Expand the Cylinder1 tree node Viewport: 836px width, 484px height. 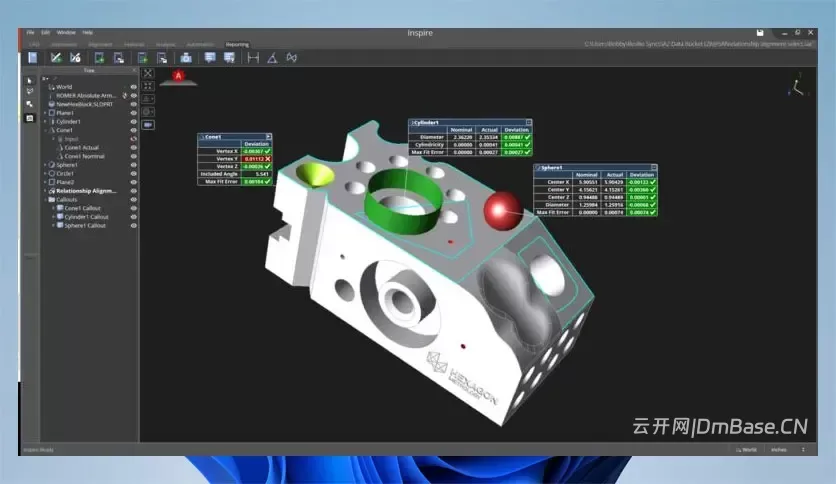[x=45, y=122]
